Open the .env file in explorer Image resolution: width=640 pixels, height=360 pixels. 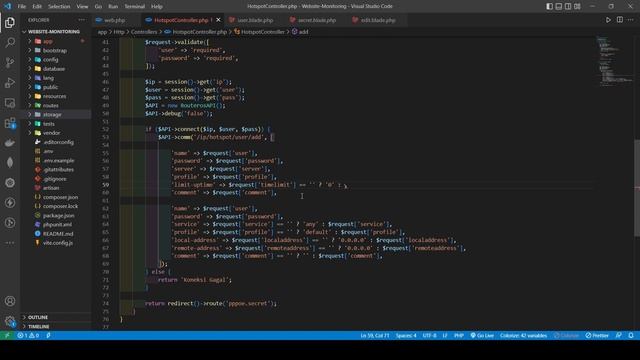[48, 151]
